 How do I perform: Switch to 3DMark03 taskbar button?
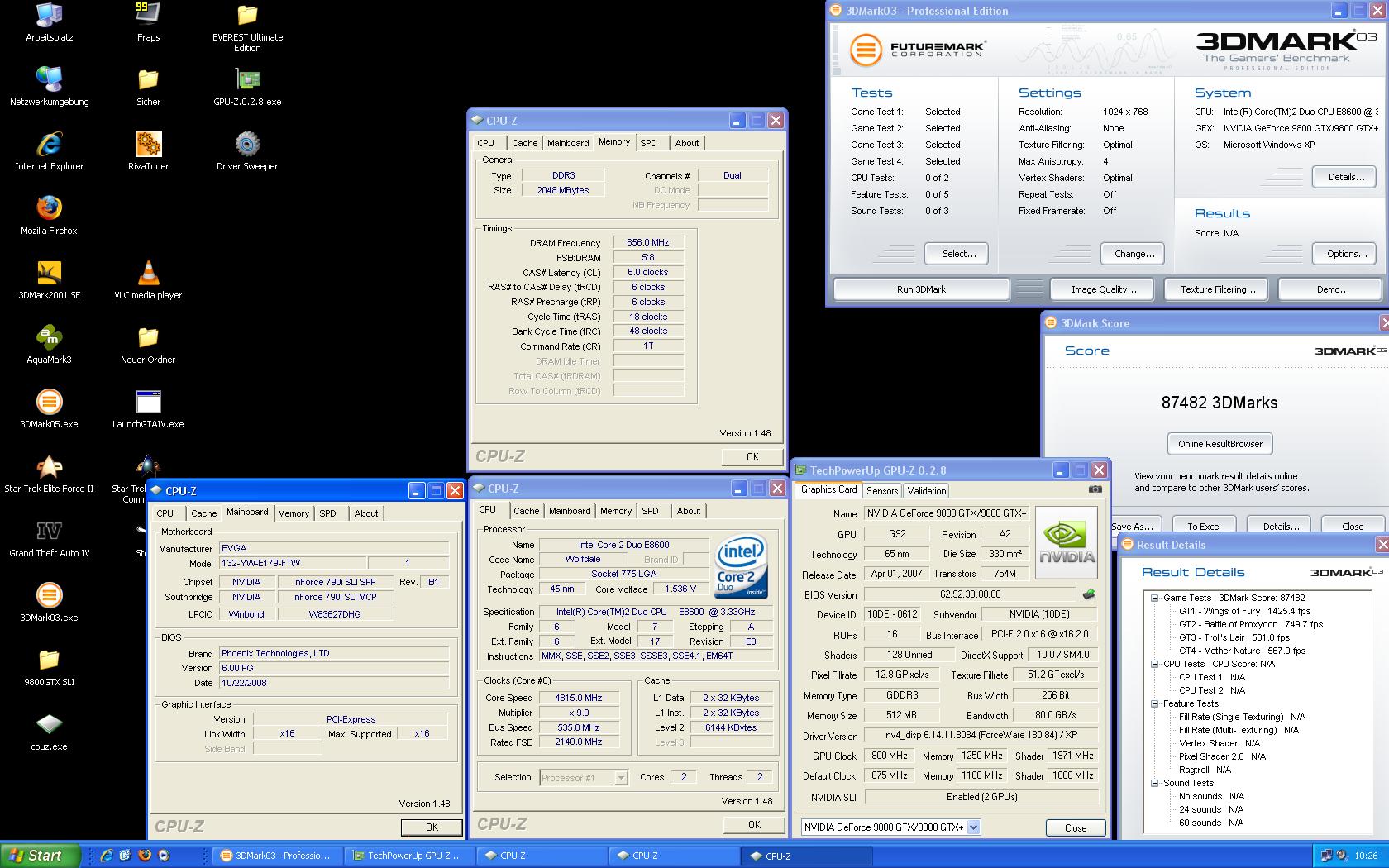click(x=277, y=856)
